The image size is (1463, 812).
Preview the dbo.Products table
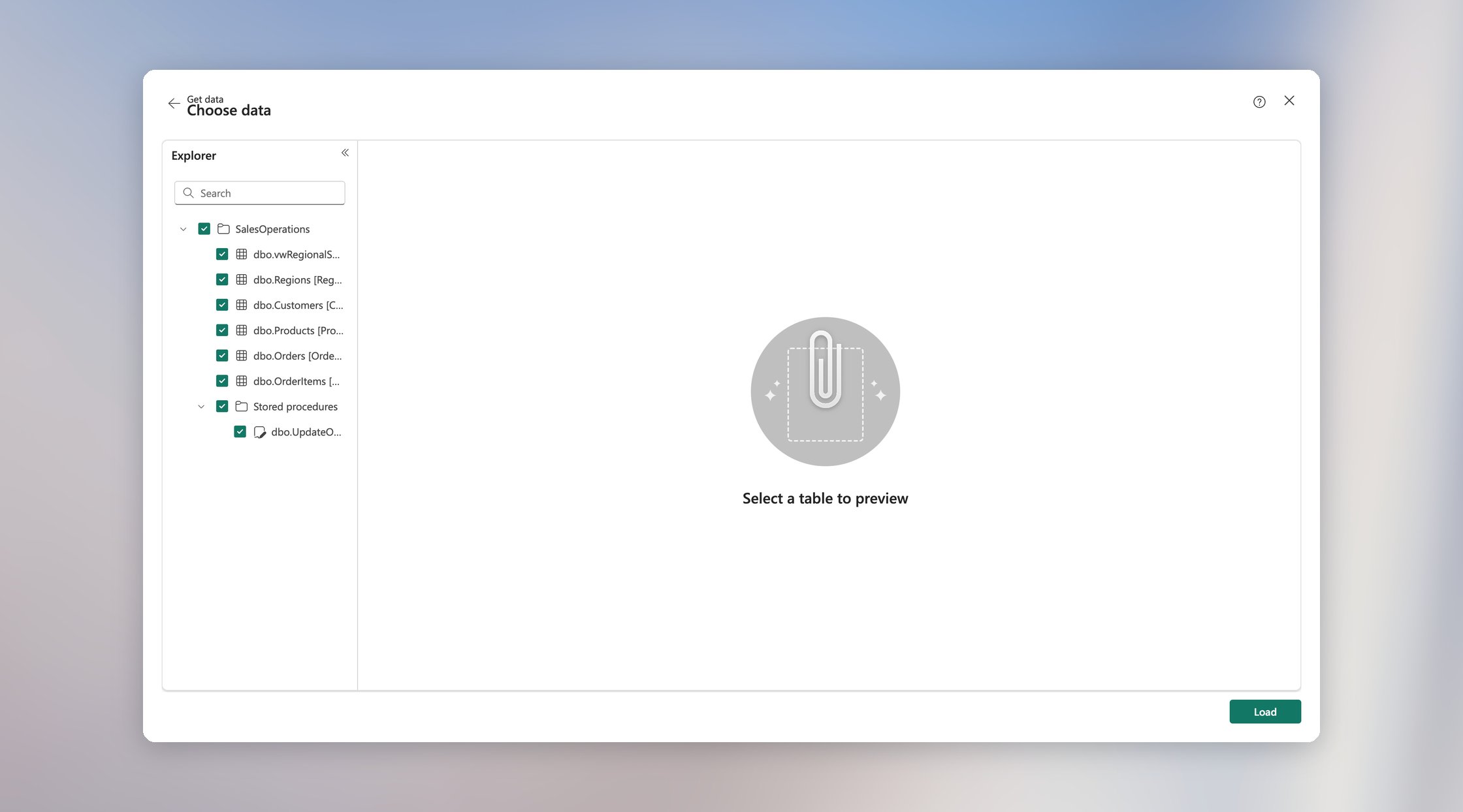(x=298, y=331)
